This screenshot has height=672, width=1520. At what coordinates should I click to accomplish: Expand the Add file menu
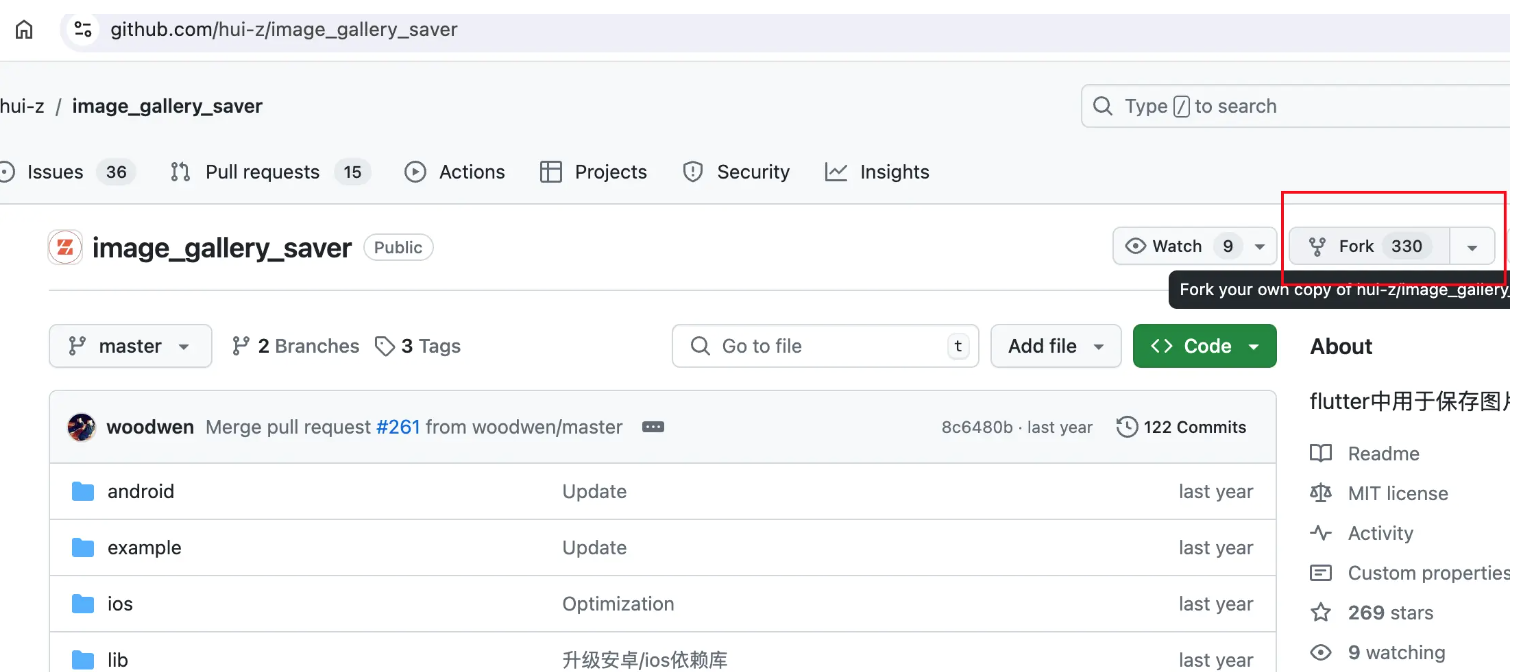coord(1056,346)
